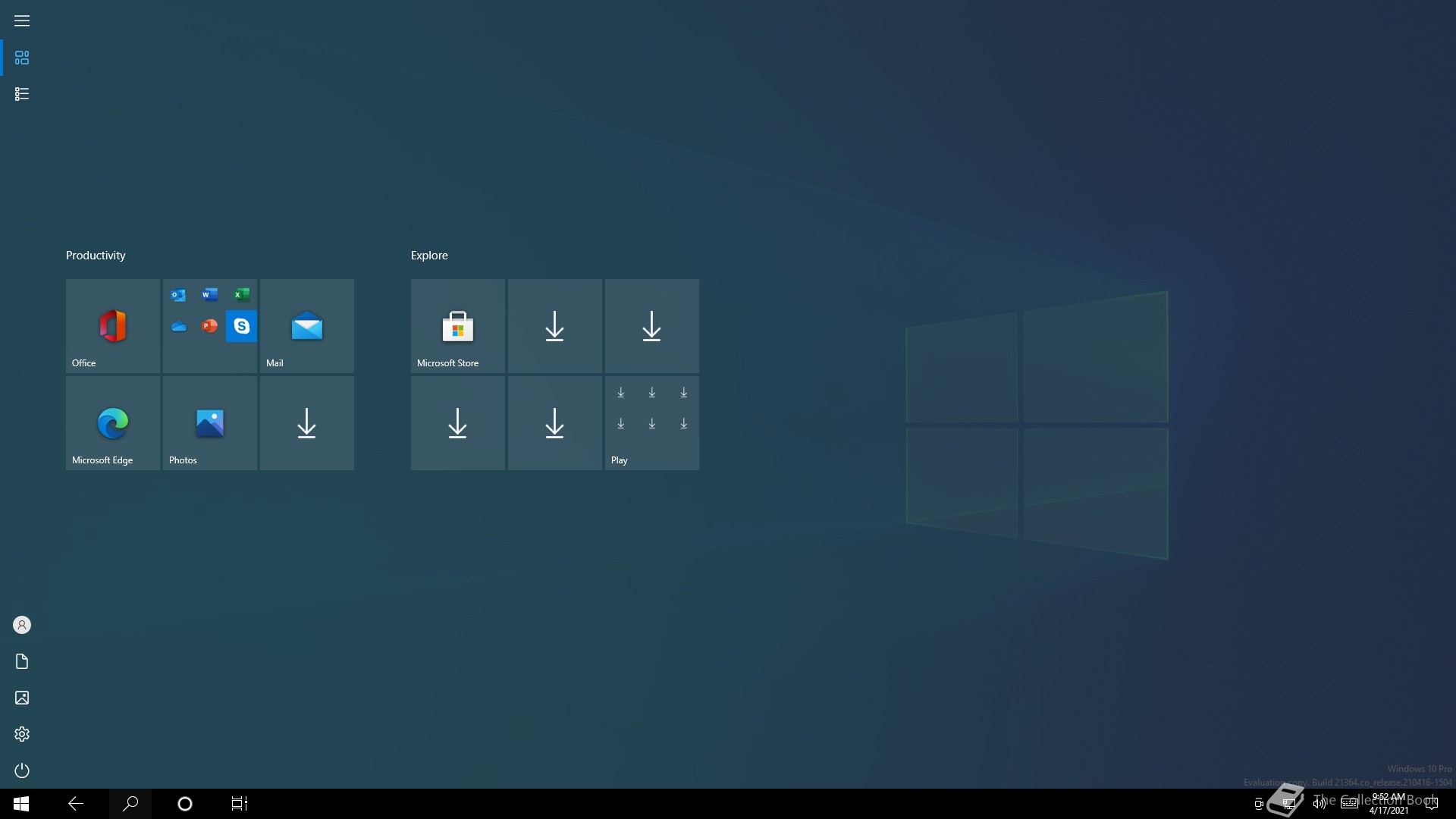Image resolution: width=1456 pixels, height=819 pixels.
Task: Expand the hamburger menu
Action: point(22,21)
